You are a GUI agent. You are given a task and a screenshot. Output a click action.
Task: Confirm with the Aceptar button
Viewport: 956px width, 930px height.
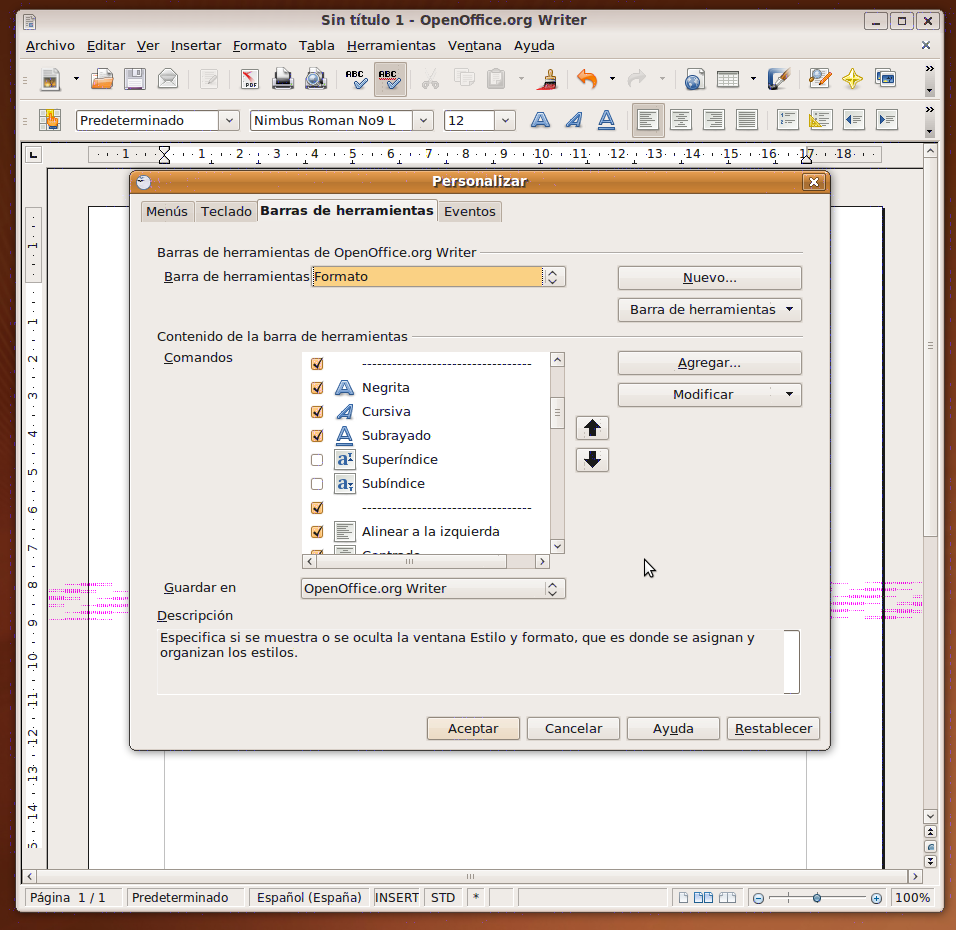point(473,729)
